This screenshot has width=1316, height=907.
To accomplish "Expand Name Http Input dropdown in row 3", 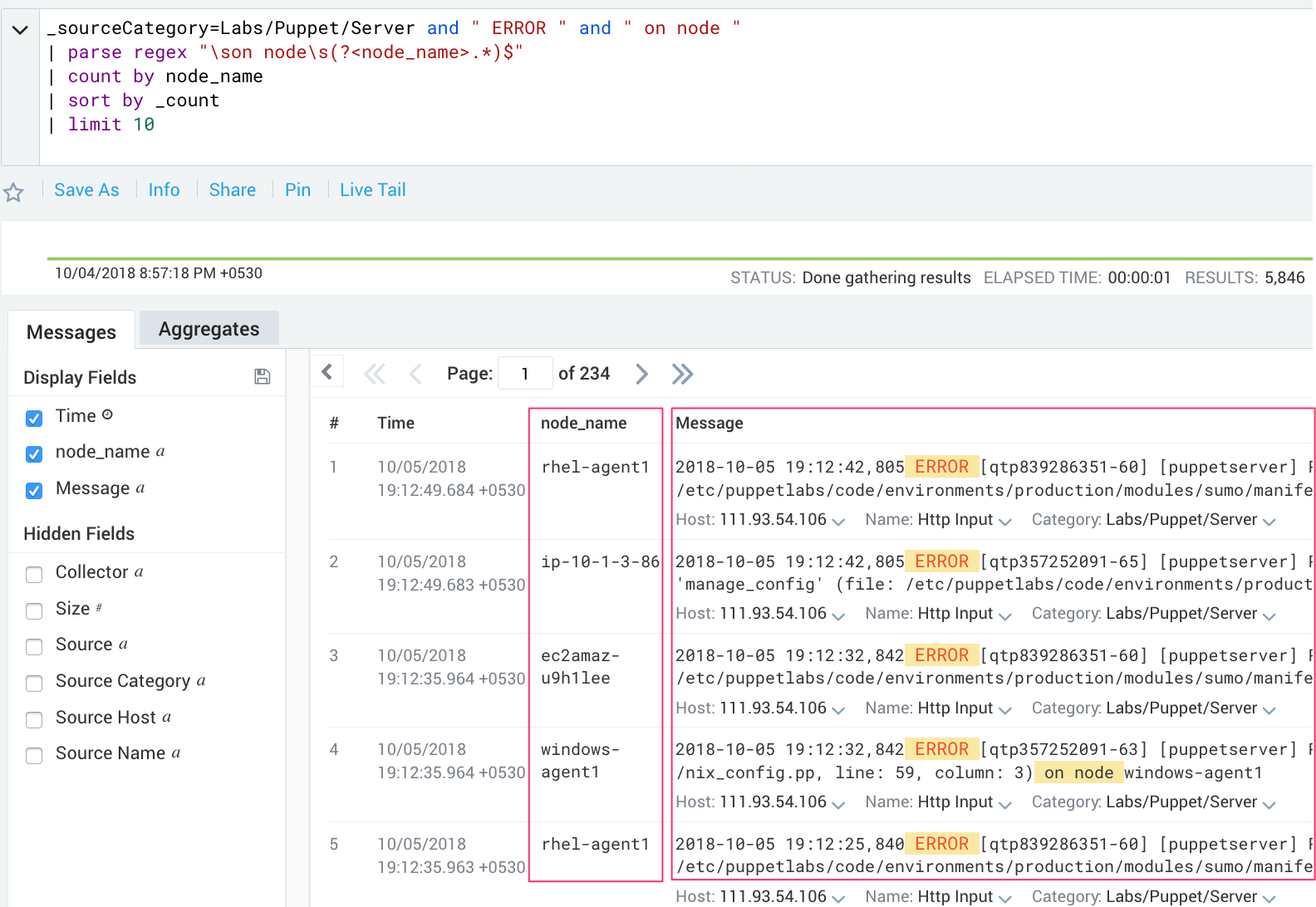I will click(x=1005, y=710).
